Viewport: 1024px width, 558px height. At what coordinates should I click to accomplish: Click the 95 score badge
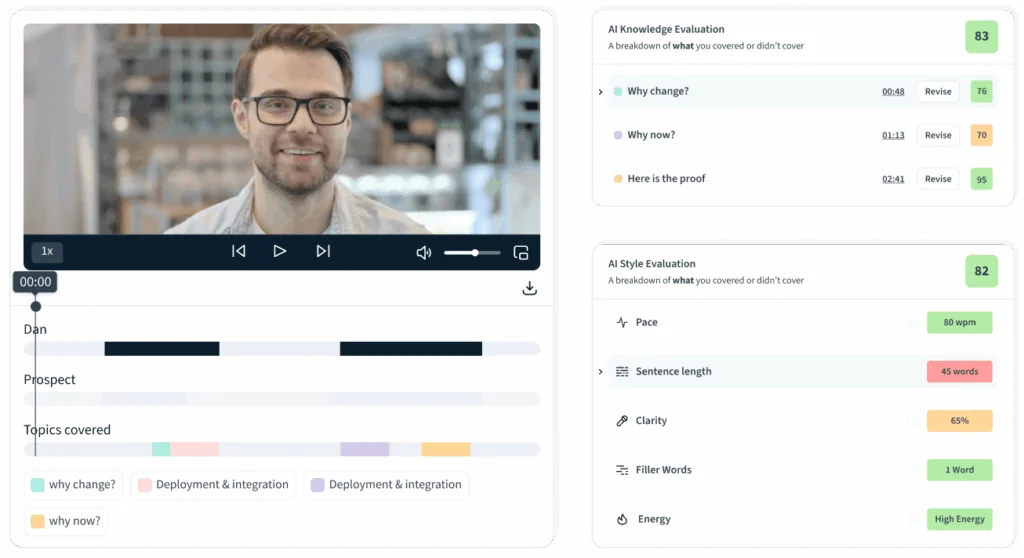click(x=981, y=179)
